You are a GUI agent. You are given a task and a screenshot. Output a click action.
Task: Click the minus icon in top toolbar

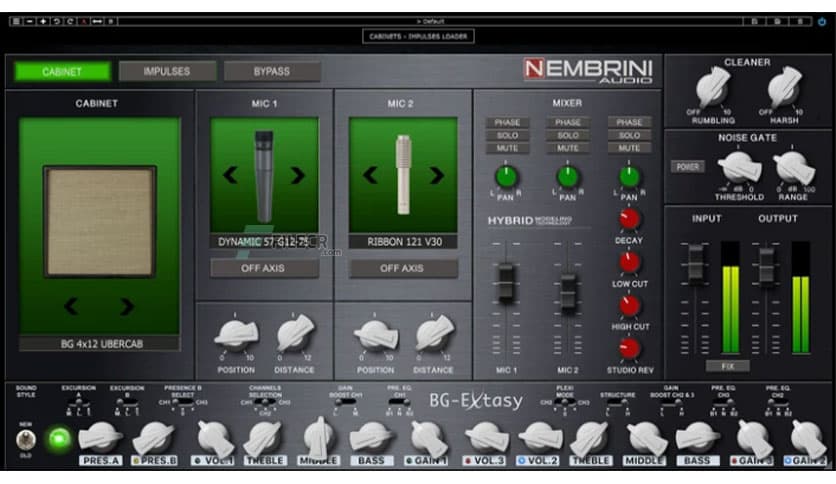point(30,21)
